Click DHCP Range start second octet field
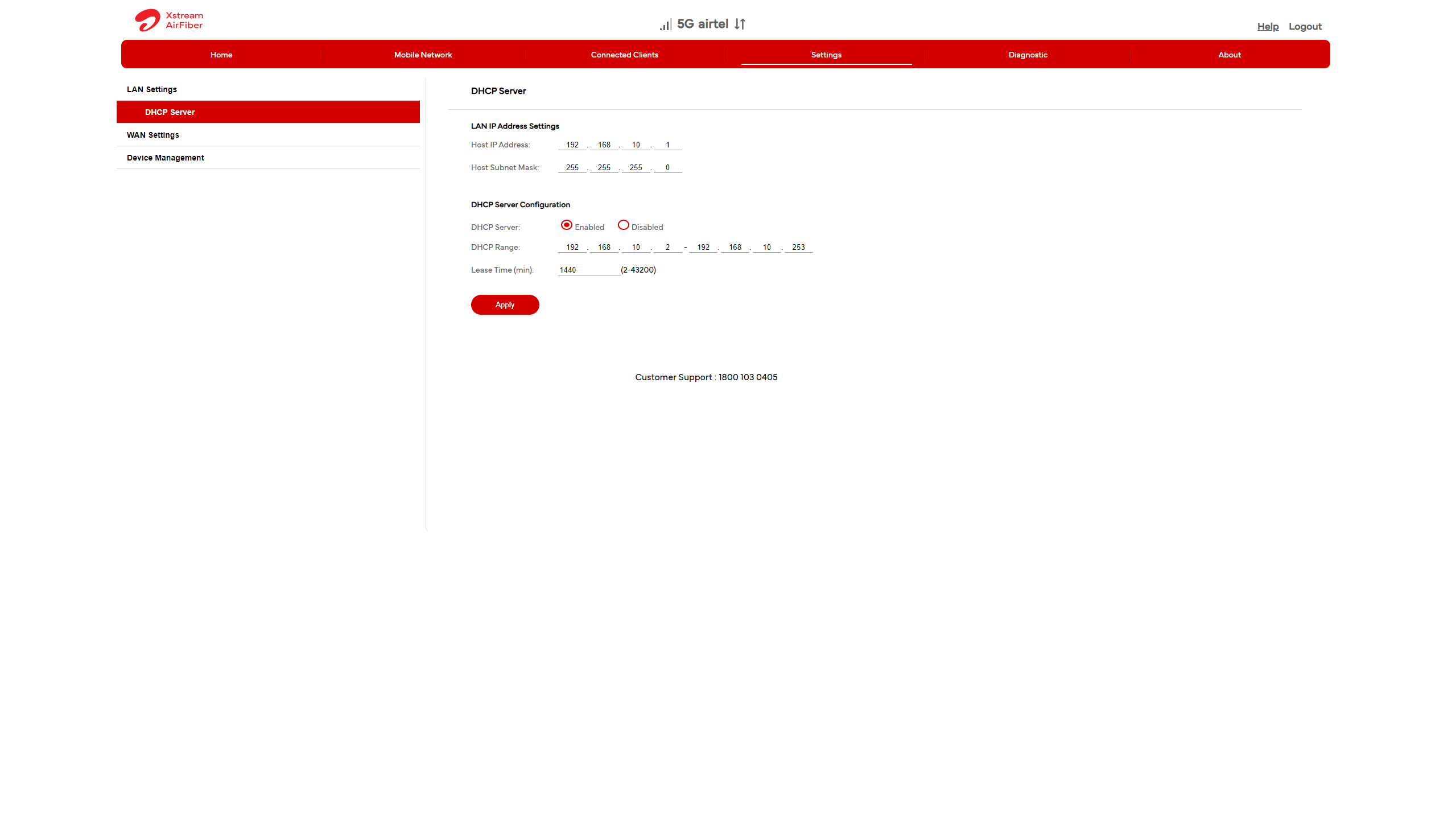 [604, 247]
